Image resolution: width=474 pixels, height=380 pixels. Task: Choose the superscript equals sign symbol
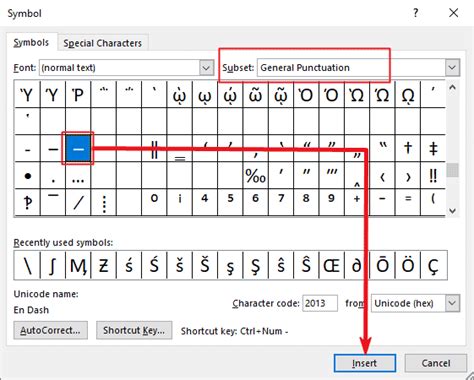(408, 202)
